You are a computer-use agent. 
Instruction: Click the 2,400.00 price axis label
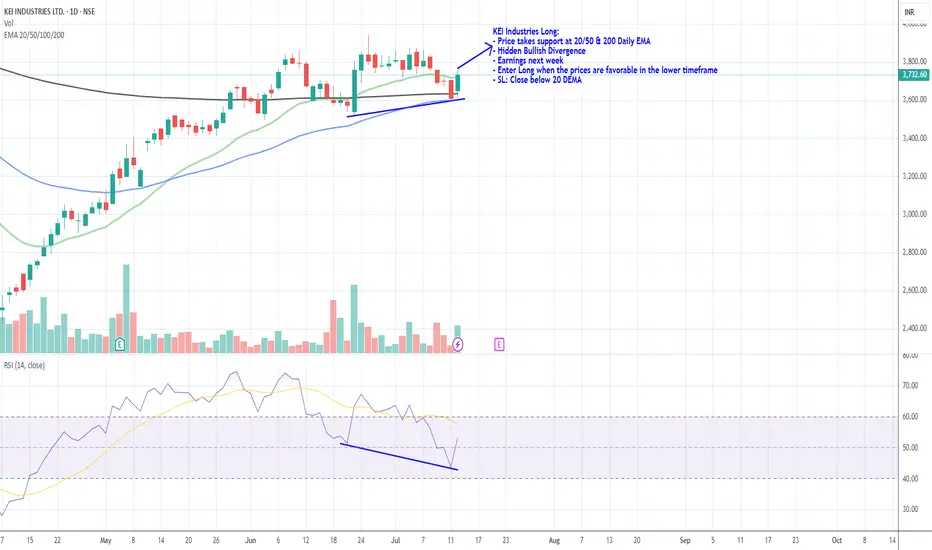[915, 328]
